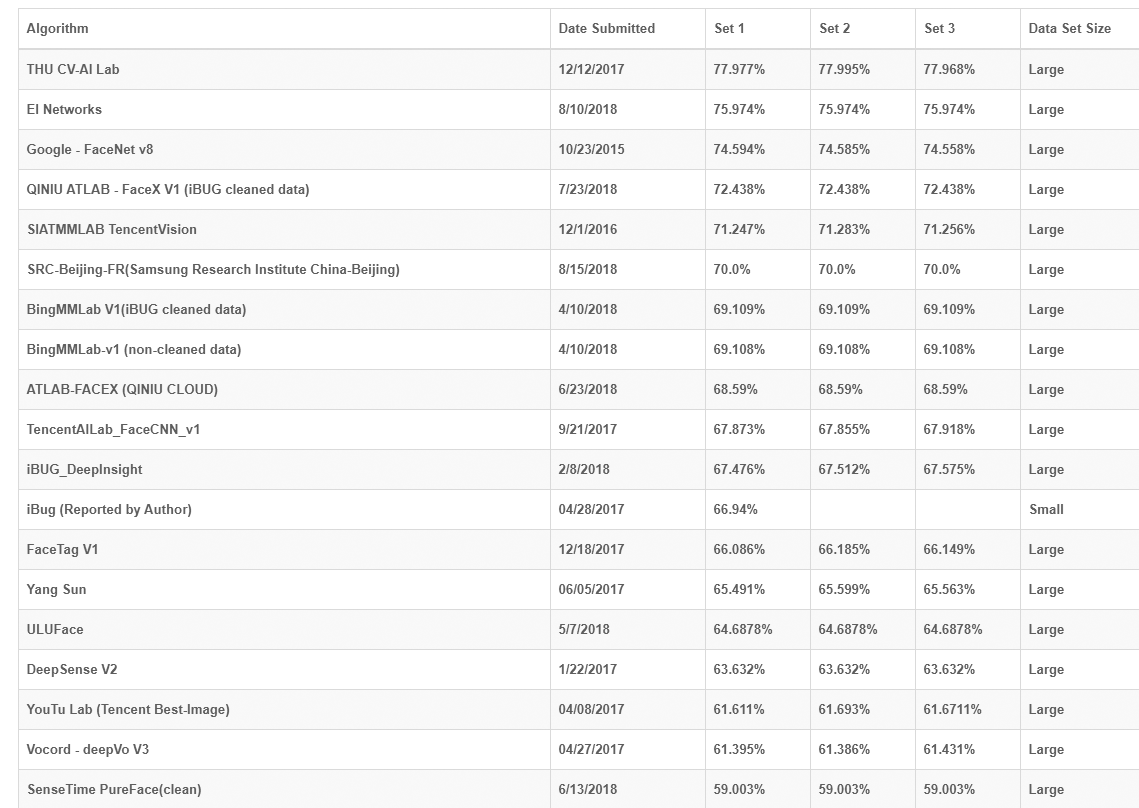Click the Set 3 value 77.968%
This screenshot has height=808, width=1139.
click(949, 69)
